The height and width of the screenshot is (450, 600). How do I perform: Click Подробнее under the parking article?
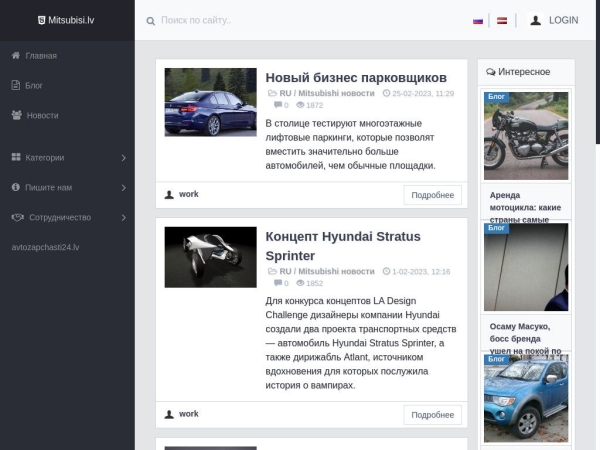(x=432, y=195)
